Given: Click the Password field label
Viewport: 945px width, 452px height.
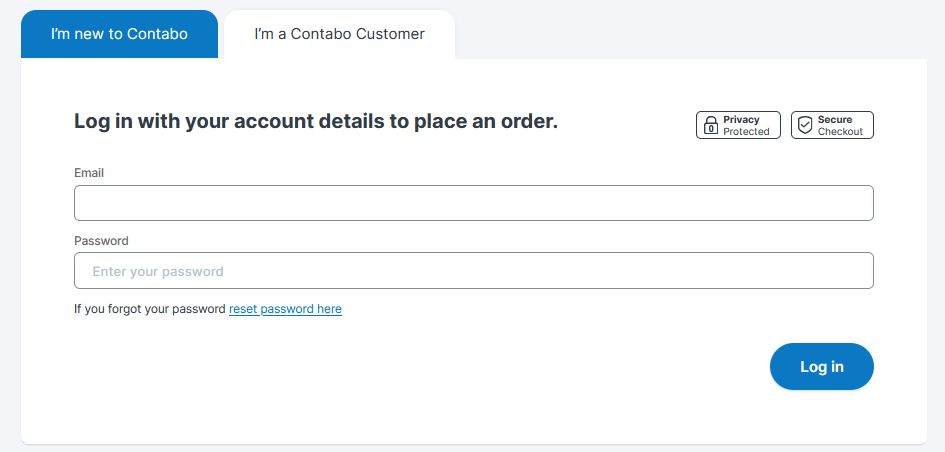Looking at the screenshot, I should click(x=101, y=241).
